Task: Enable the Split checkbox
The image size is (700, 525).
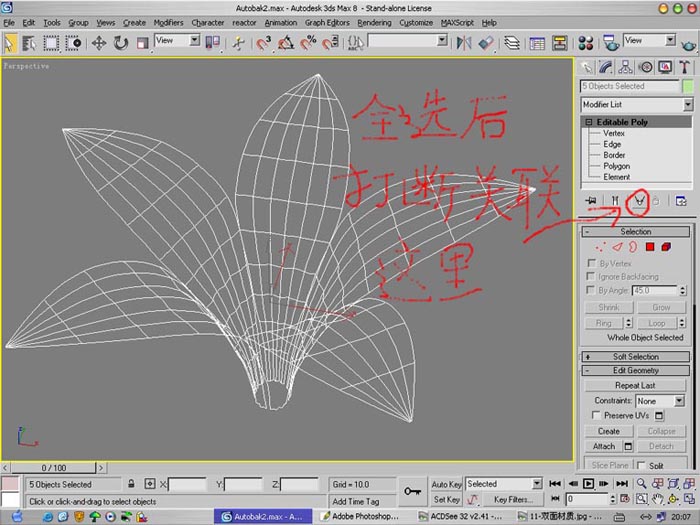Action: tap(642, 465)
